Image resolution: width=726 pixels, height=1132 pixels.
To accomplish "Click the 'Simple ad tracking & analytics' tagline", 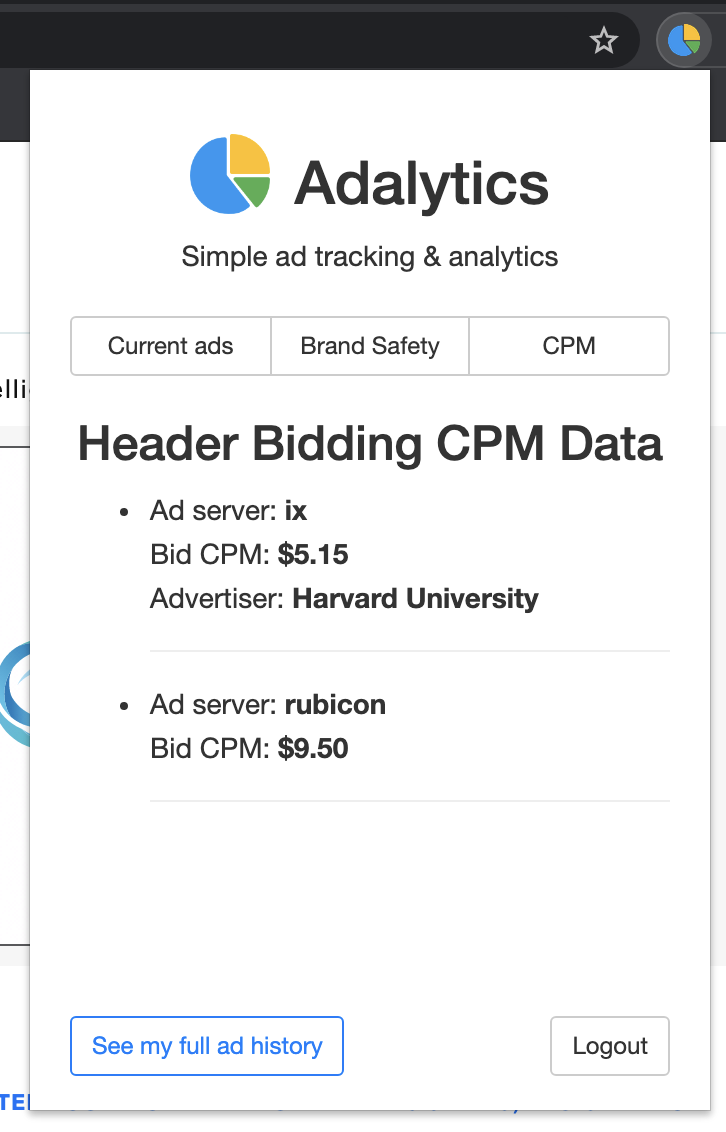I will click(370, 257).
